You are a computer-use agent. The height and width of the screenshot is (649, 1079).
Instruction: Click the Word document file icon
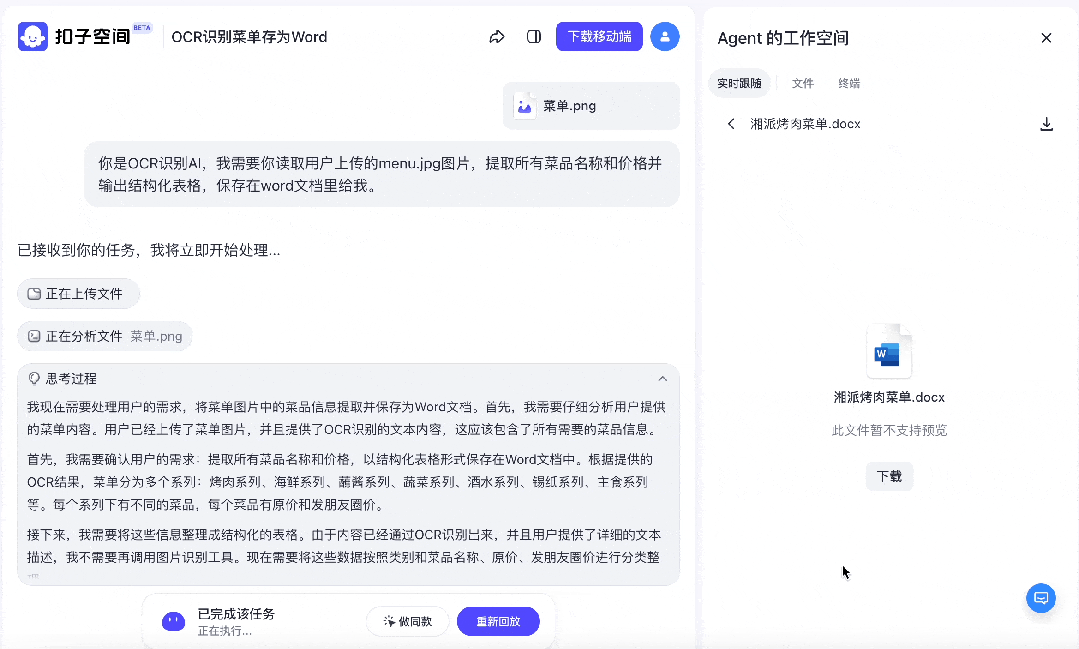pos(888,352)
